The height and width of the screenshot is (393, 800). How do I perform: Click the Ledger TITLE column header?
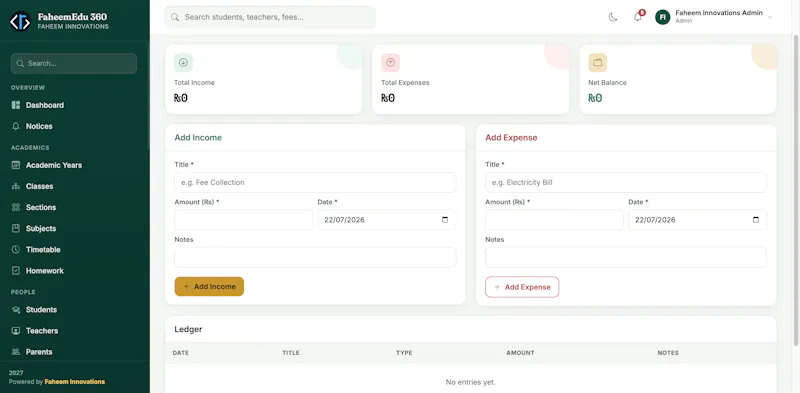(291, 353)
